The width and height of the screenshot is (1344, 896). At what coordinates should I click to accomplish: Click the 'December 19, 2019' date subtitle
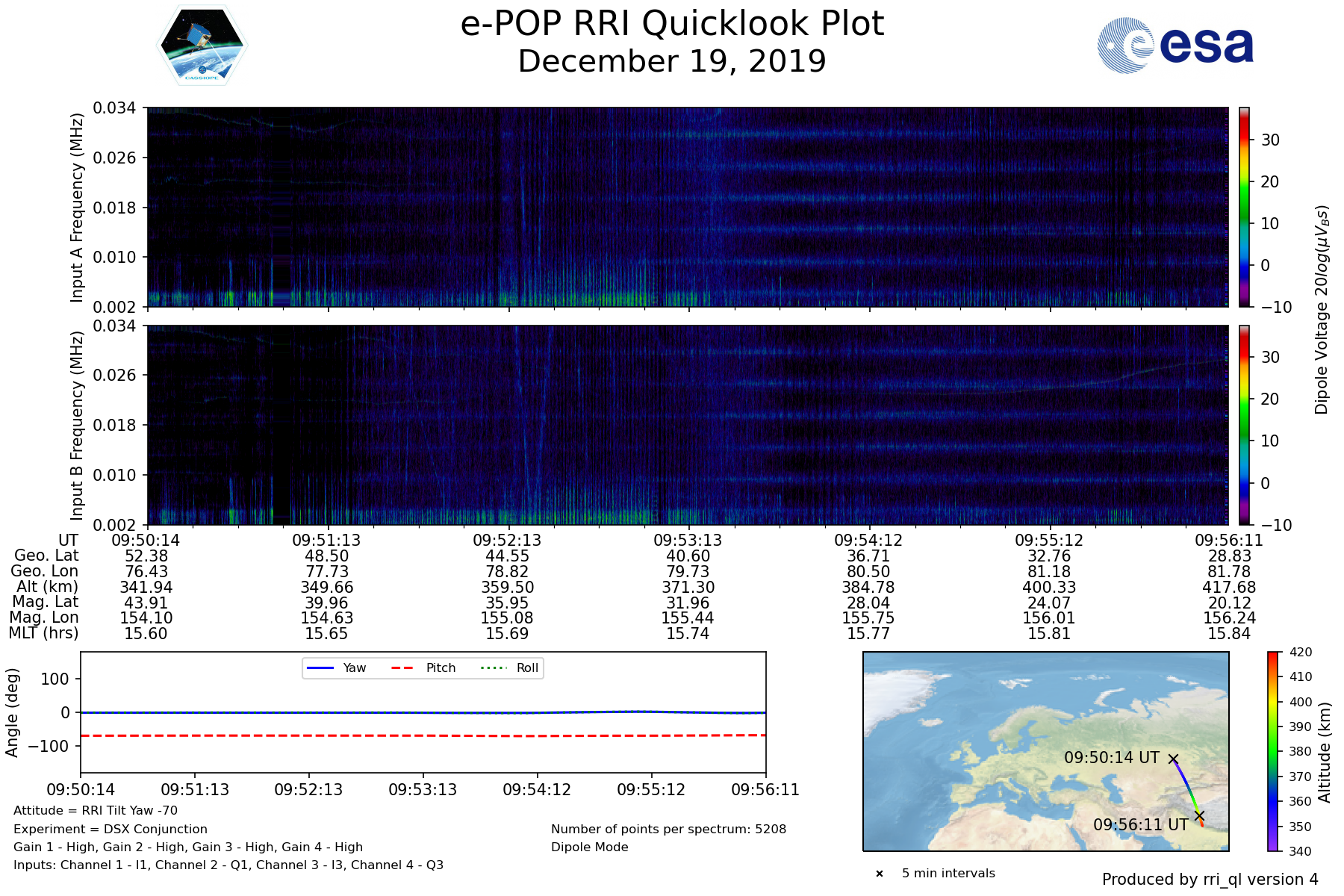[672, 61]
